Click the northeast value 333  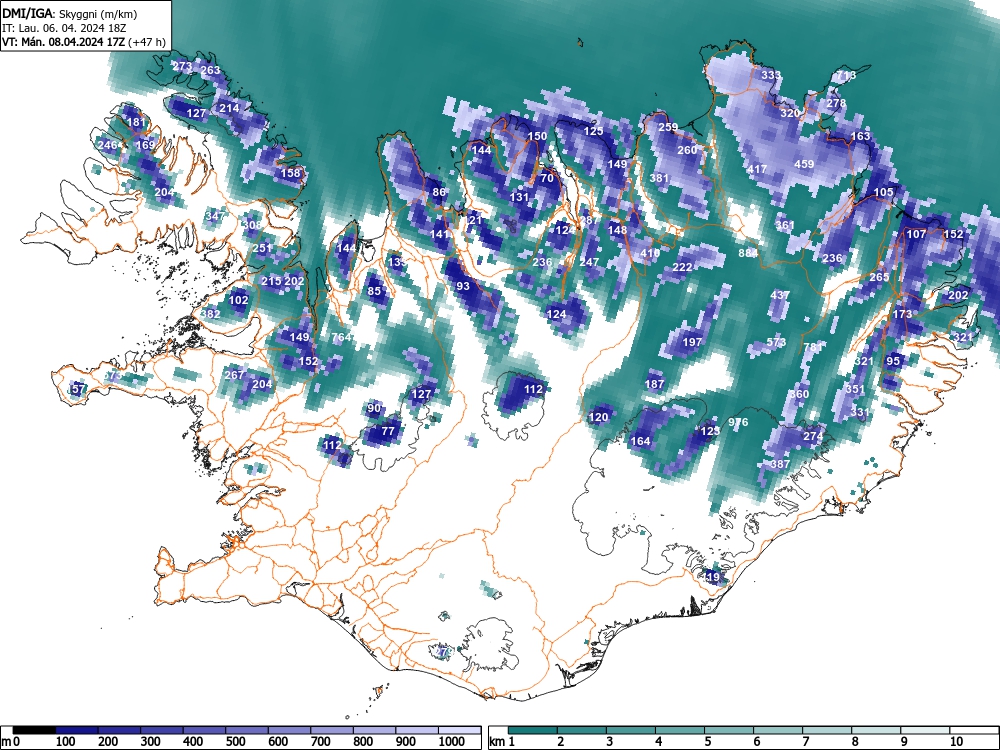click(771, 75)
